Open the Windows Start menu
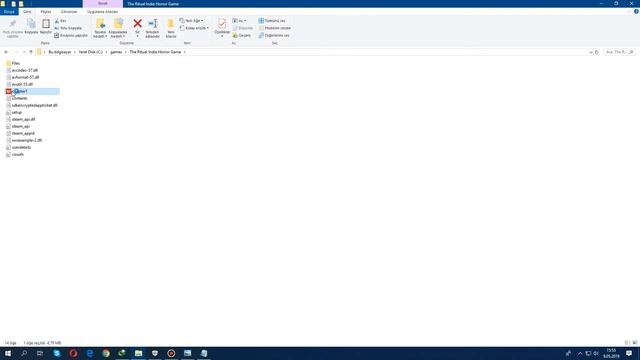Image resolution: width=640 pixels, height=360 pixels. [x=8, y=353]
